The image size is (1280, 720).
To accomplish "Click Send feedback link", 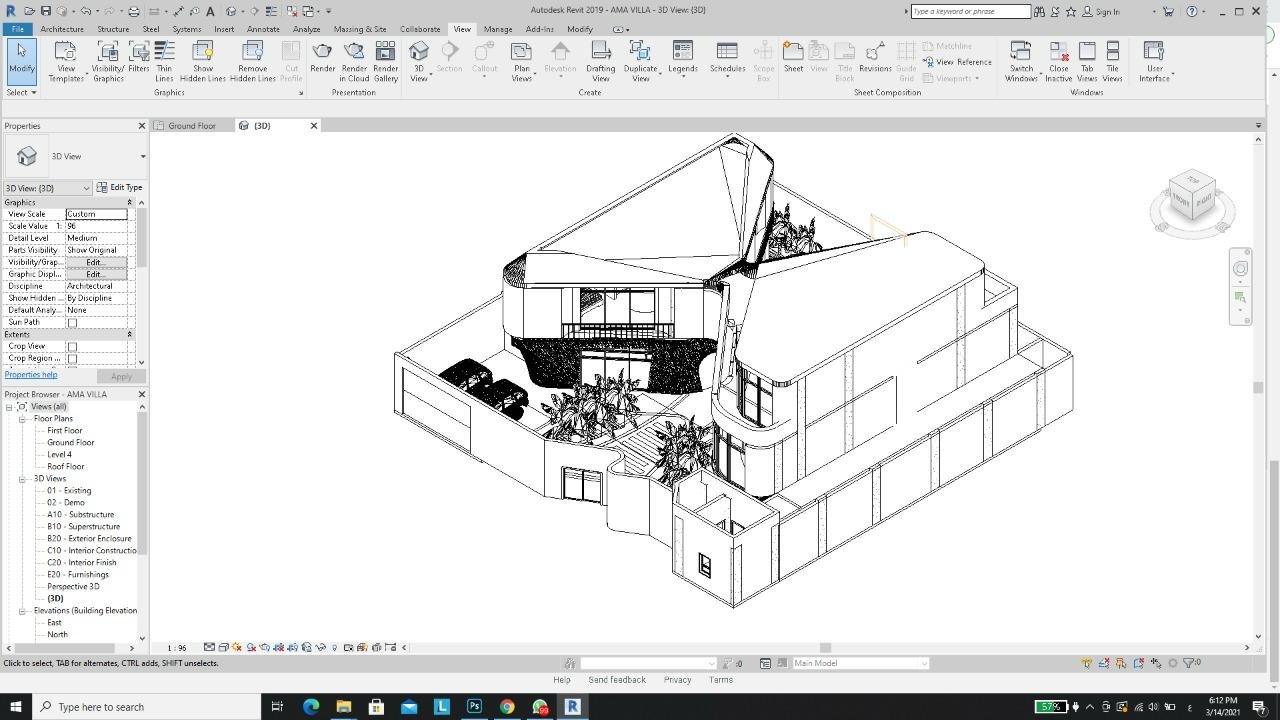I will point(617,680).
